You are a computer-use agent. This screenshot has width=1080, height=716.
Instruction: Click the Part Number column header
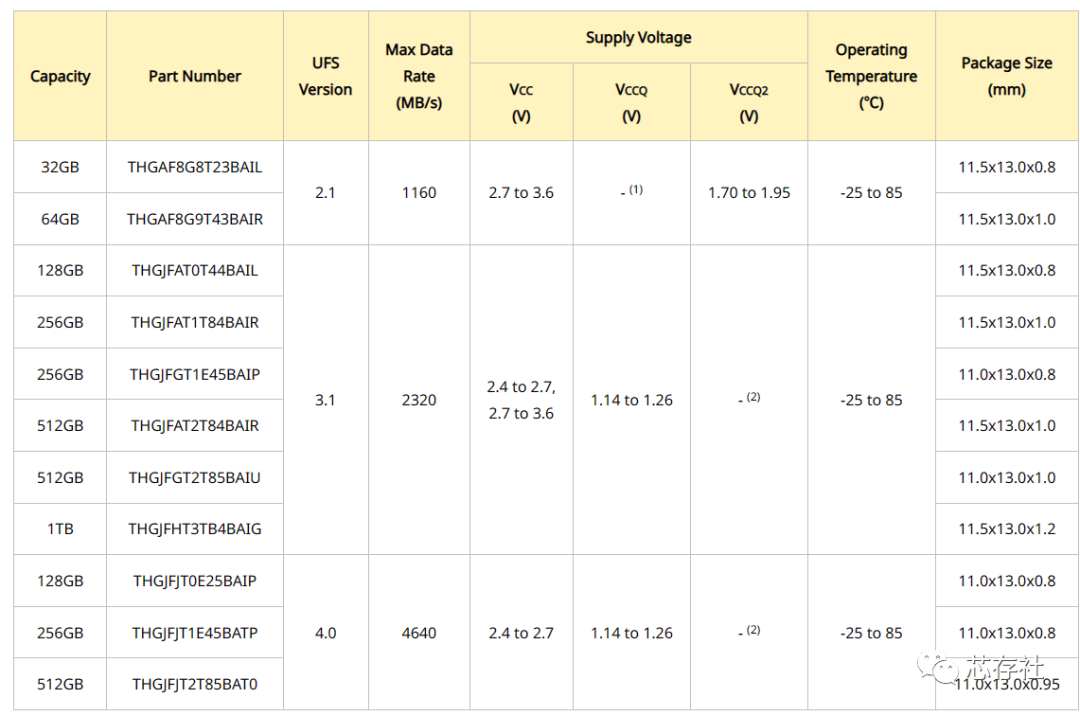[x=195, y=76]
